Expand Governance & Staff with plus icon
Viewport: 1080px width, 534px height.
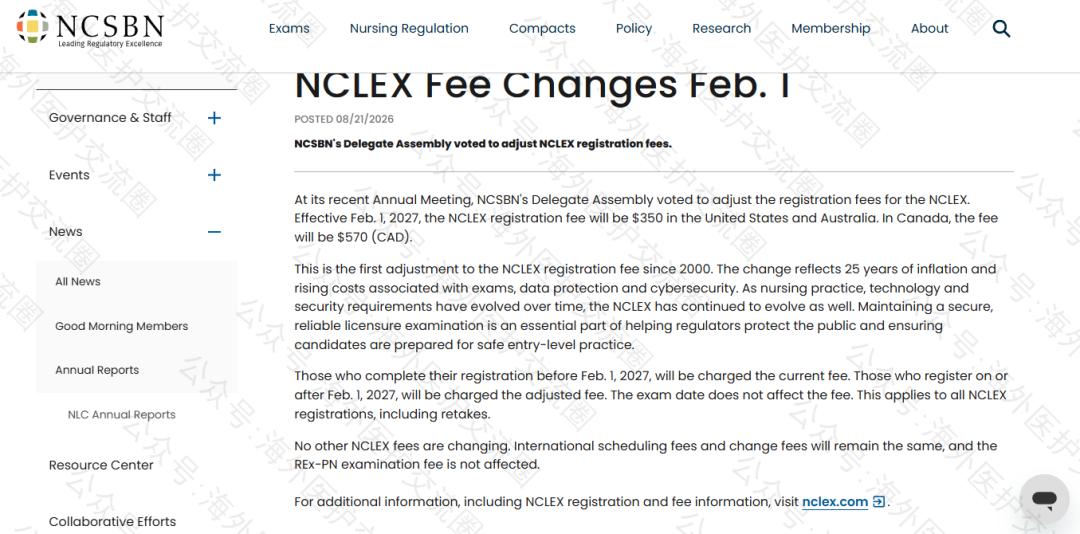214,118
